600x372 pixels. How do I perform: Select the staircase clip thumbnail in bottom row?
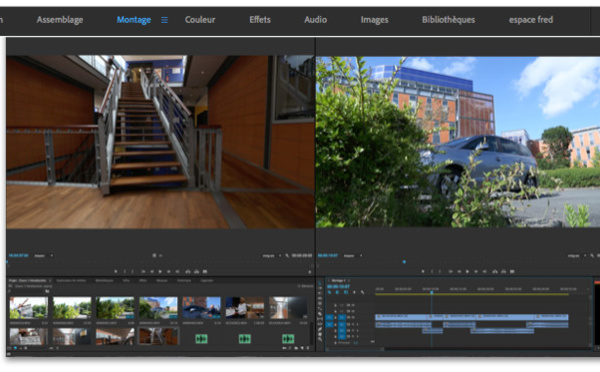point(158,336)
